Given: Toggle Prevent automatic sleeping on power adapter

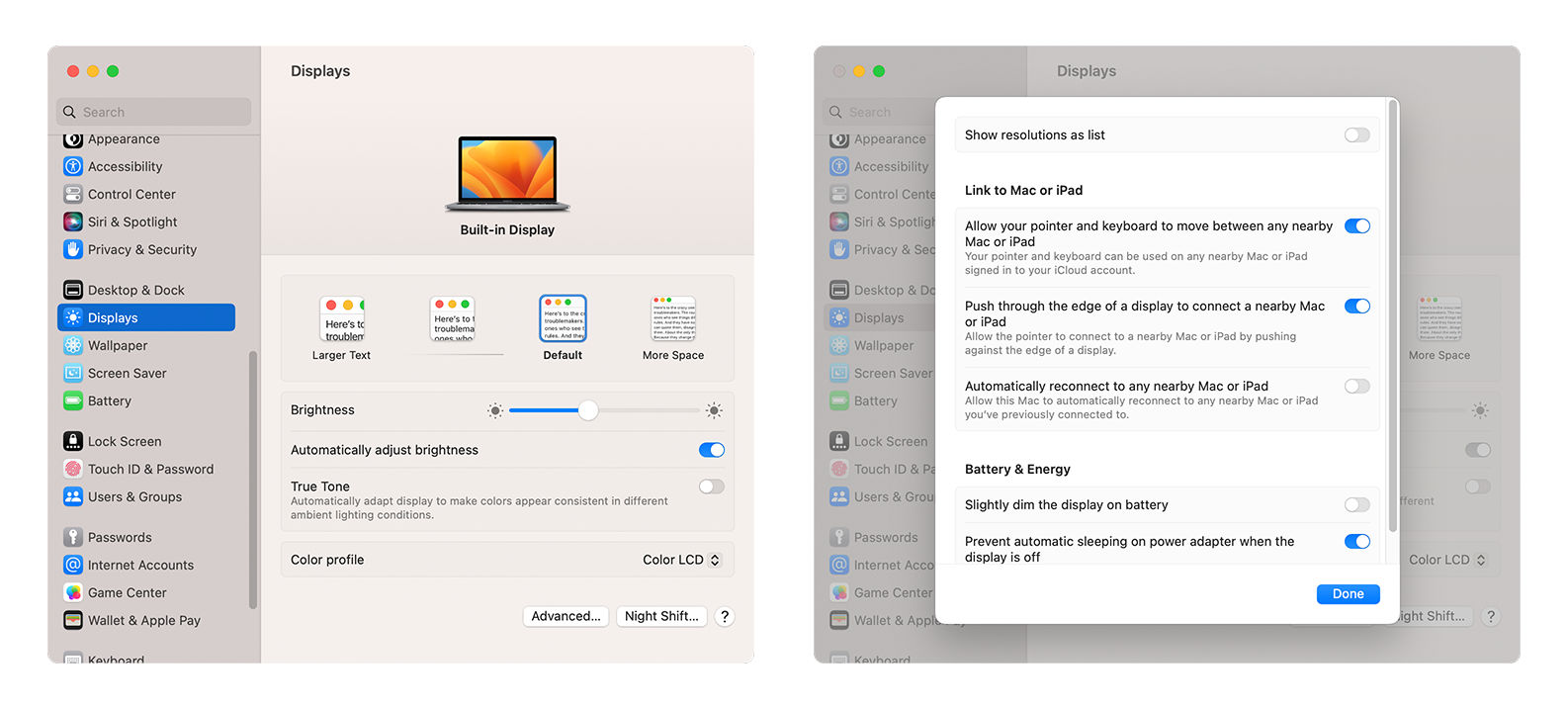Looking at the screenshot, I should click(x=1357, y=541).
